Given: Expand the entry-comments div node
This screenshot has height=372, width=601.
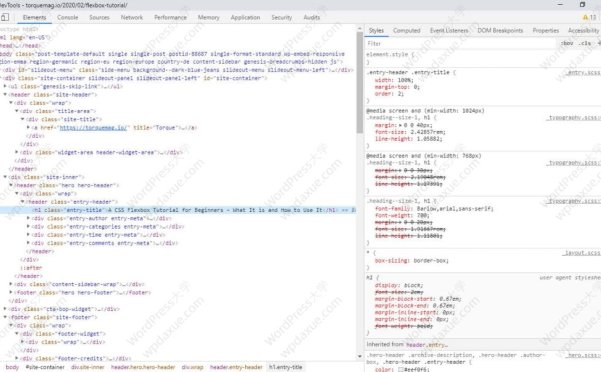Looking at the screenshot, I should [28, 243].
